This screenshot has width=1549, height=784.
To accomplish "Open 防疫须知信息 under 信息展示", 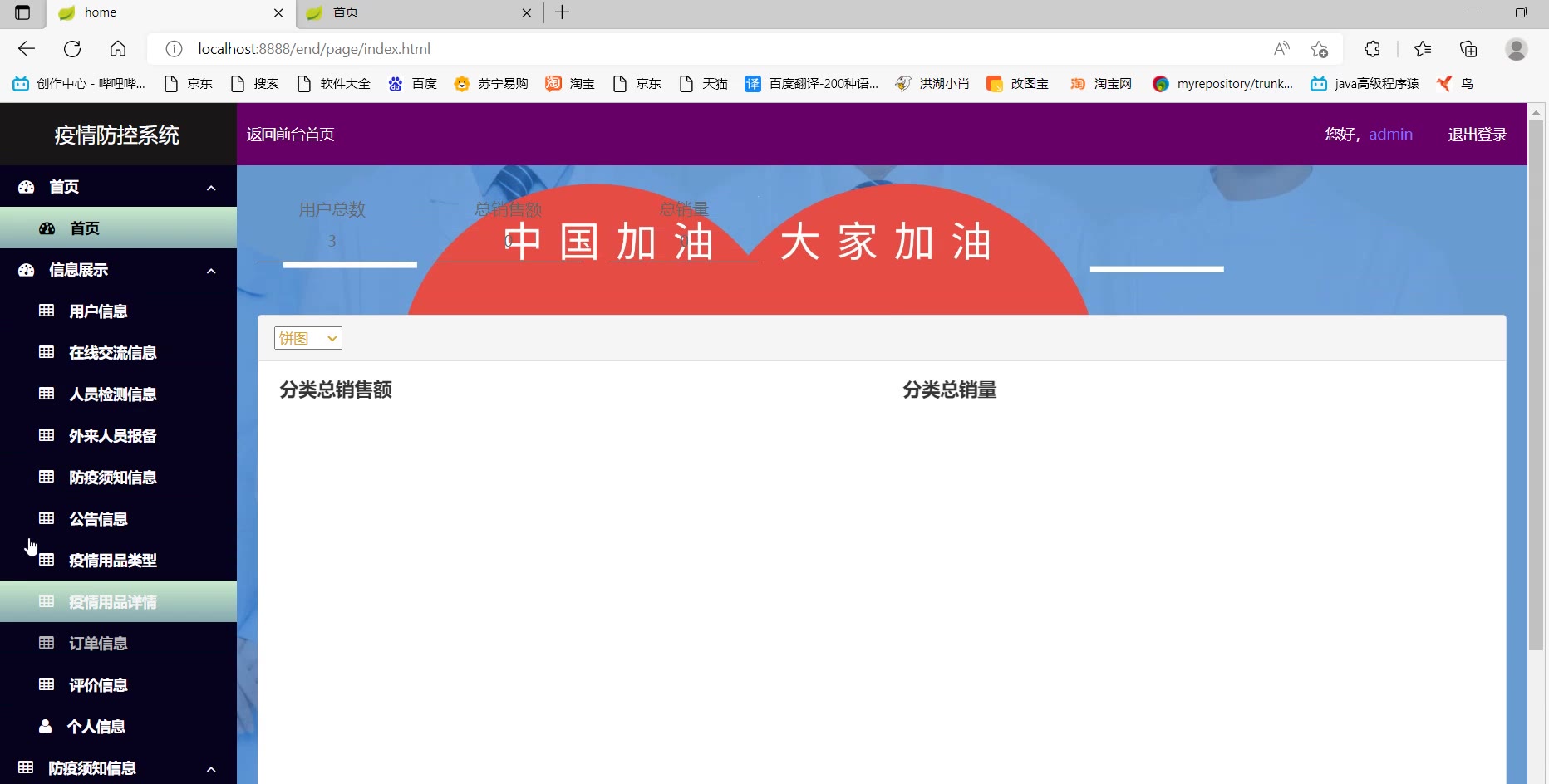I will coord(118,478).
